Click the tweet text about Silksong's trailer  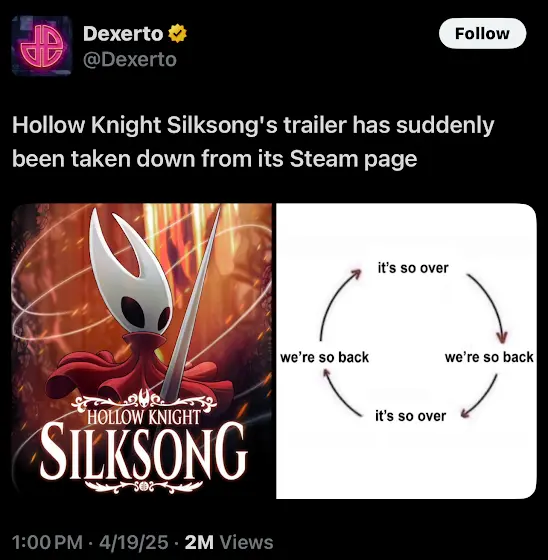pos(253,141)
